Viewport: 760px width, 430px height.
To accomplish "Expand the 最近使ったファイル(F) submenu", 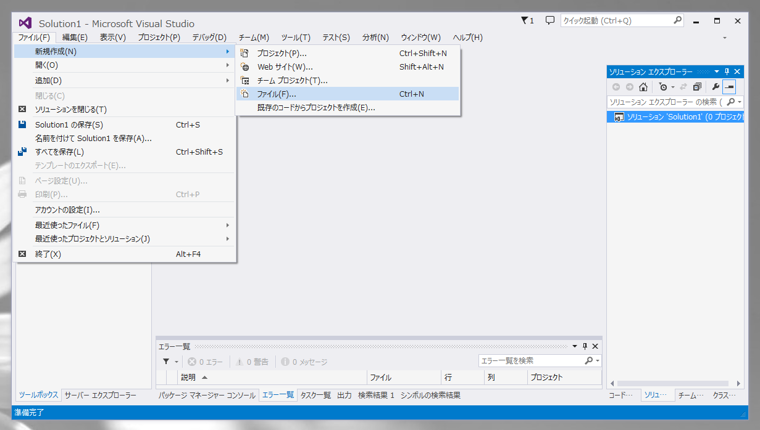I will tap(125, 225).
